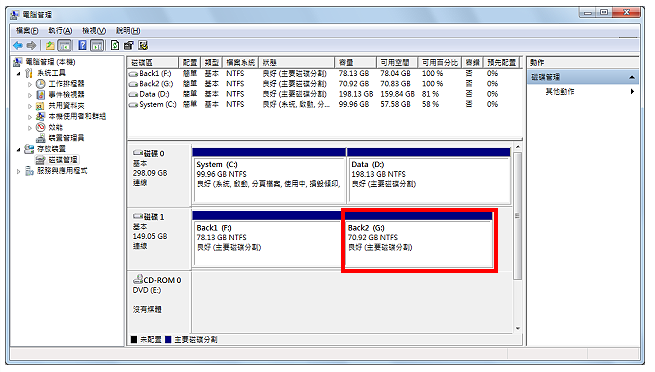
Task: Select the Back2 (G:) partition block on disk 1
Action: (419, 239)
